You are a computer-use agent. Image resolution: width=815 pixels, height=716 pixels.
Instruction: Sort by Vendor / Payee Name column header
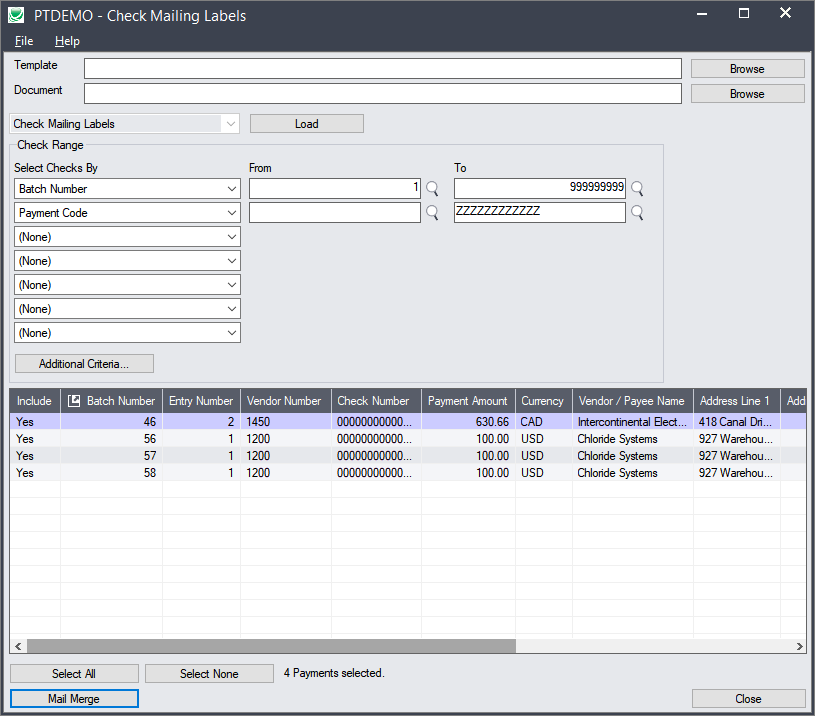[x=633, y=401]
